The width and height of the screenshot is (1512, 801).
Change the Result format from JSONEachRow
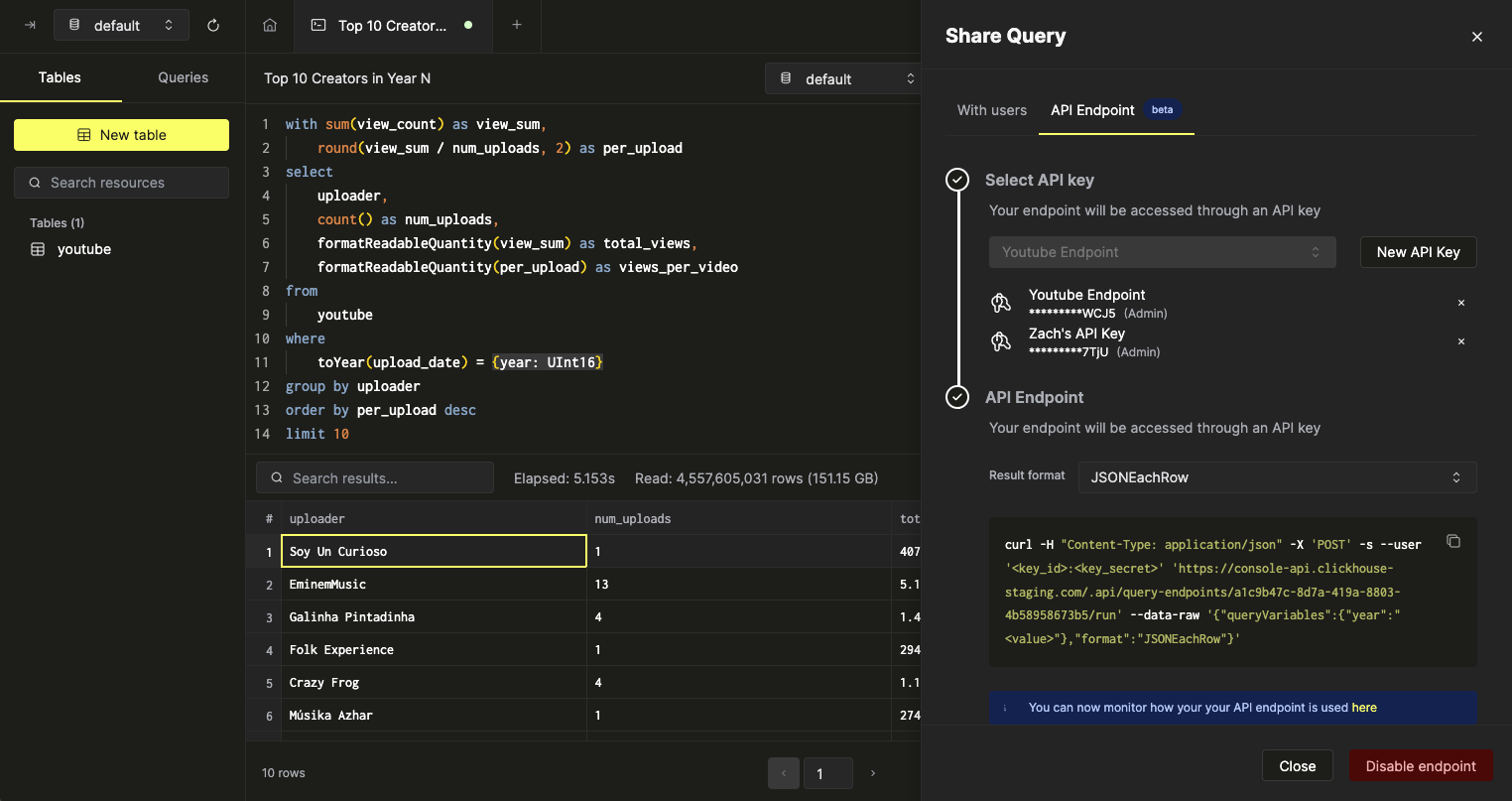pyautogui.click(x=1276, y=477)
